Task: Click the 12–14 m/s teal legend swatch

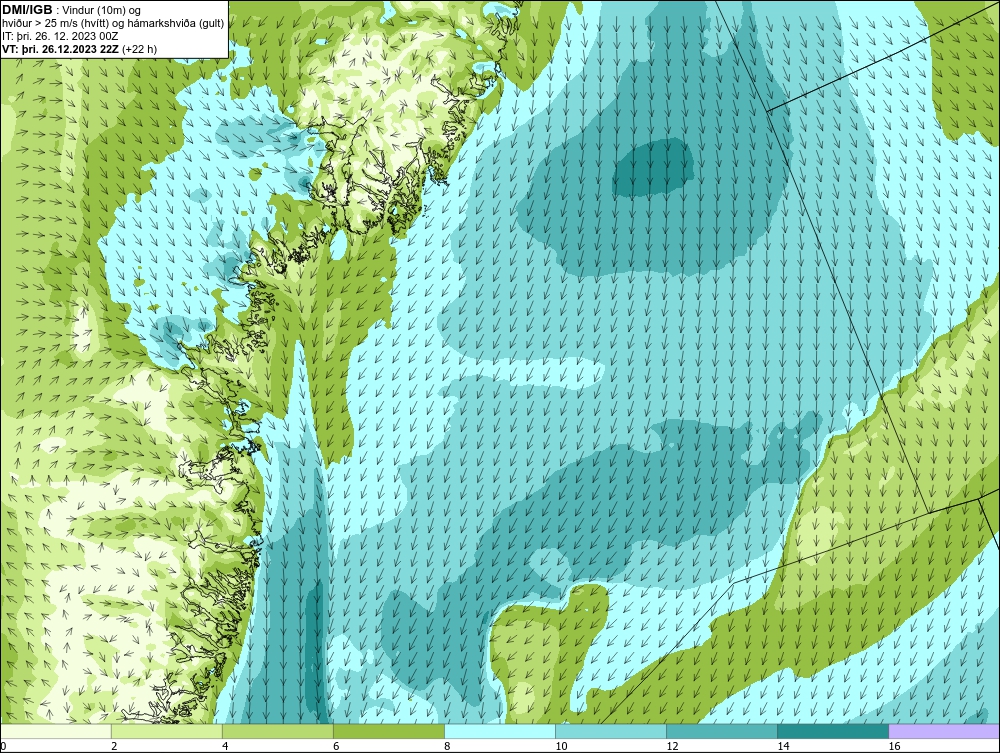Action: (x=722, y=731)
